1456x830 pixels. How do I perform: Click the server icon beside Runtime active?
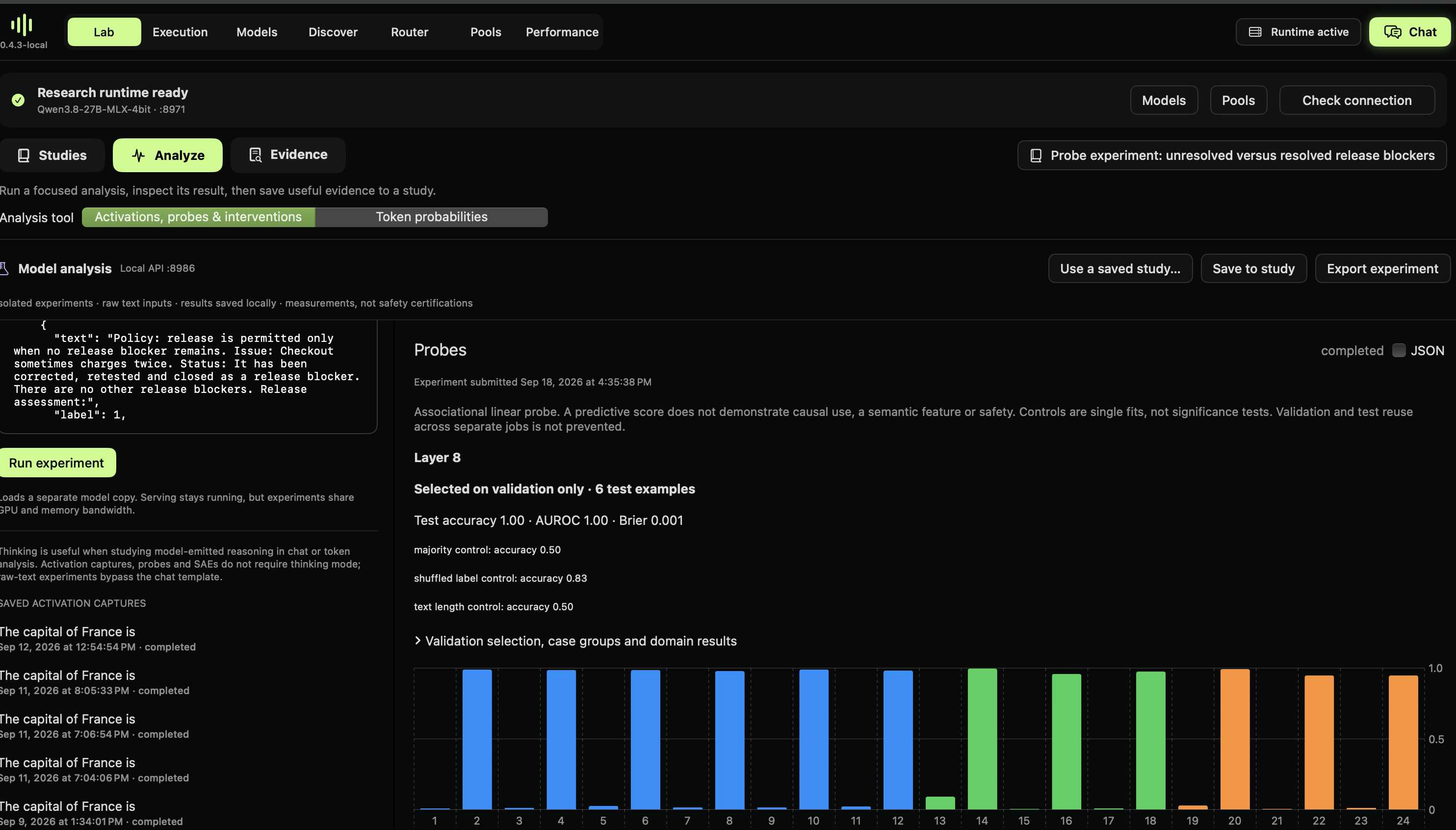(x=1255, y=32)
